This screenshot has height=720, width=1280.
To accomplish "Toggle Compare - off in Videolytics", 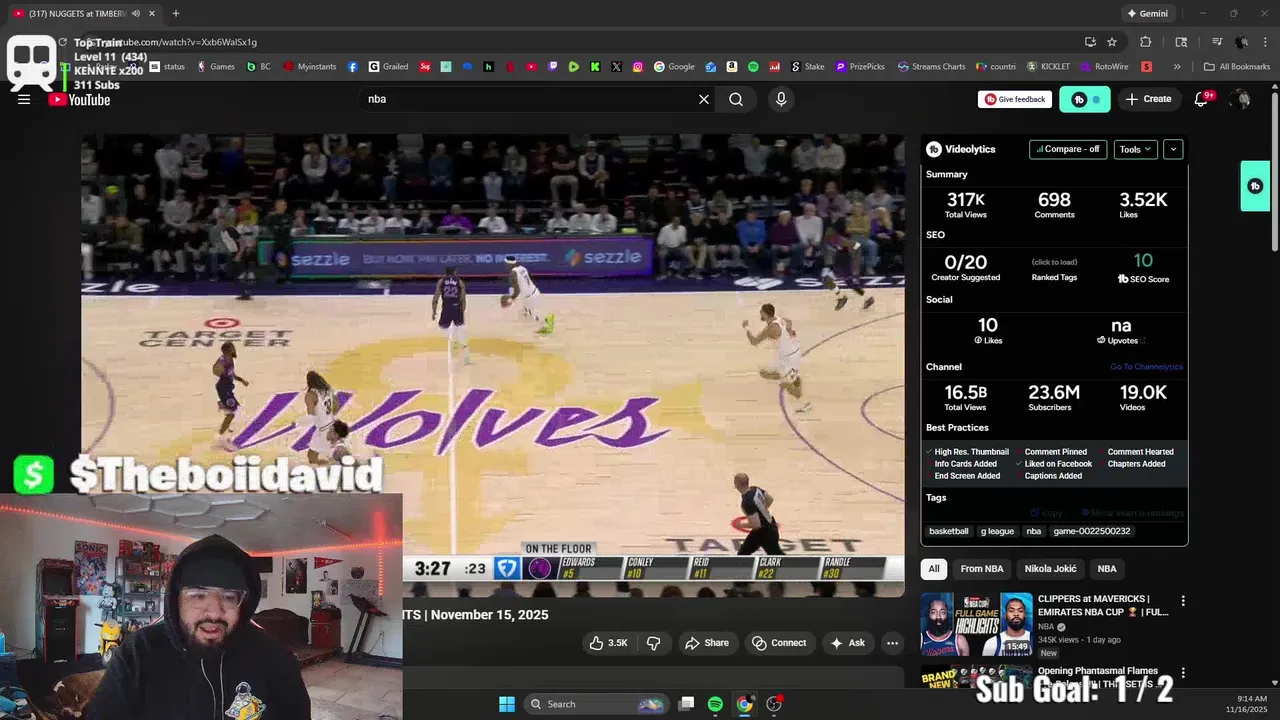I will pyautogui.click(x=1068, y=149).
